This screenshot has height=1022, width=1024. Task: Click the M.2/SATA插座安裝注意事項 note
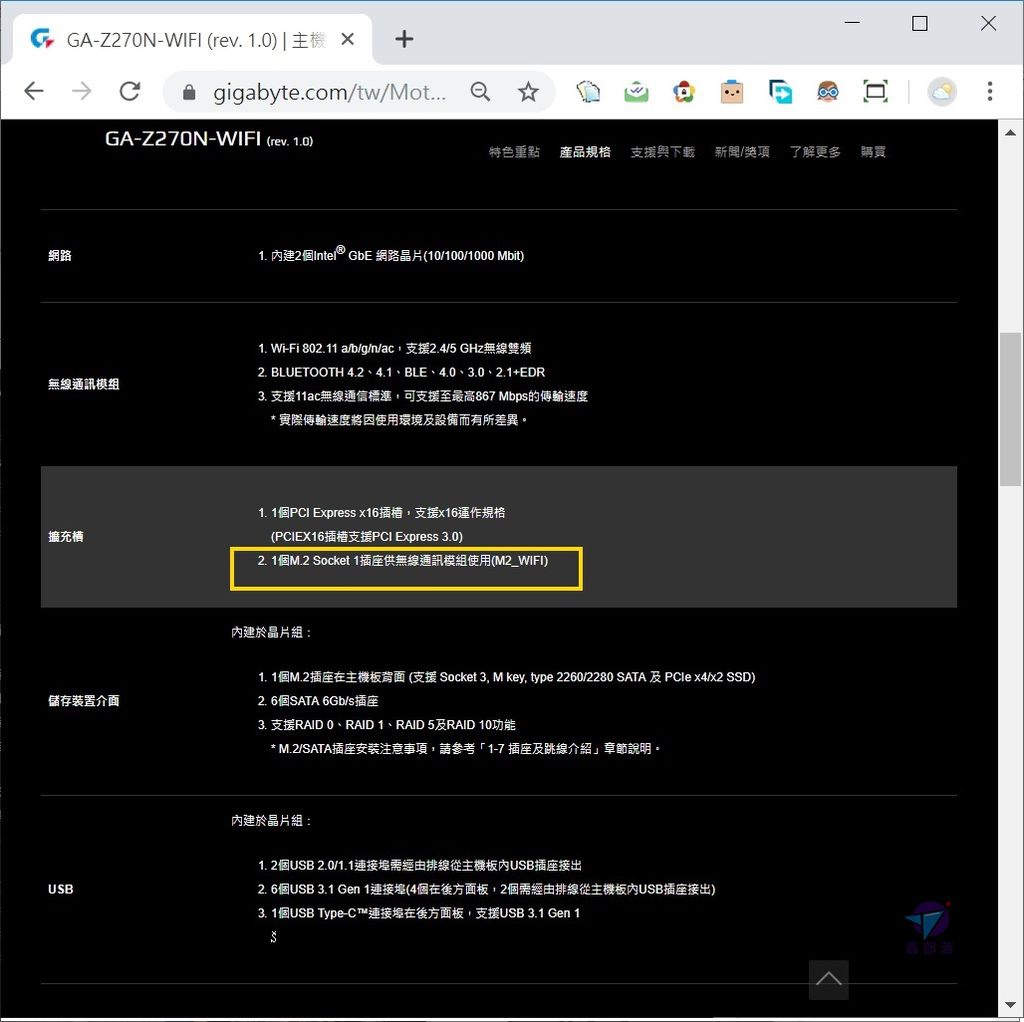[466, 748]
